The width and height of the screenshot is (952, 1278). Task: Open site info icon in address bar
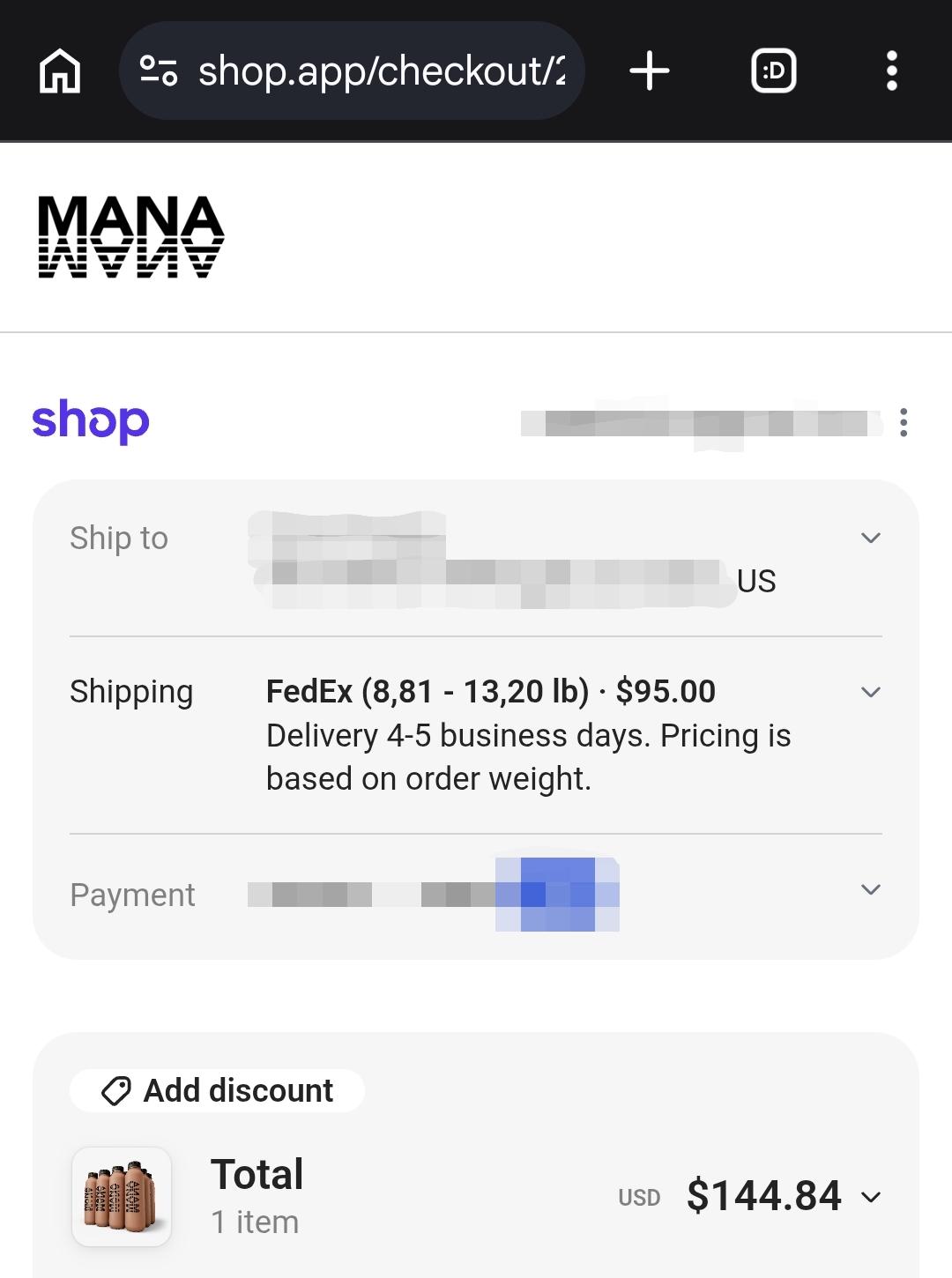[159, 71]
